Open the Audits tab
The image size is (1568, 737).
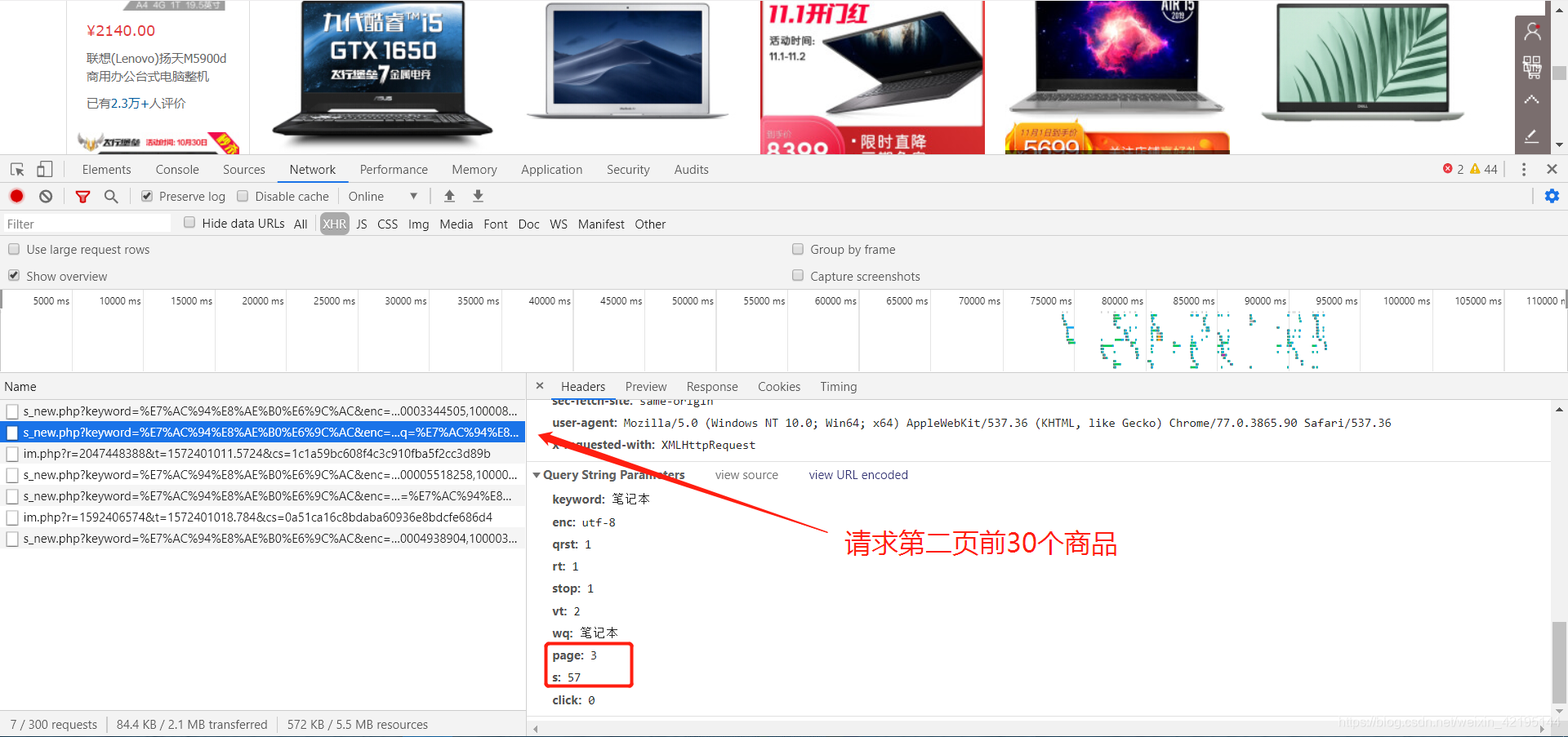click(691, 170)
